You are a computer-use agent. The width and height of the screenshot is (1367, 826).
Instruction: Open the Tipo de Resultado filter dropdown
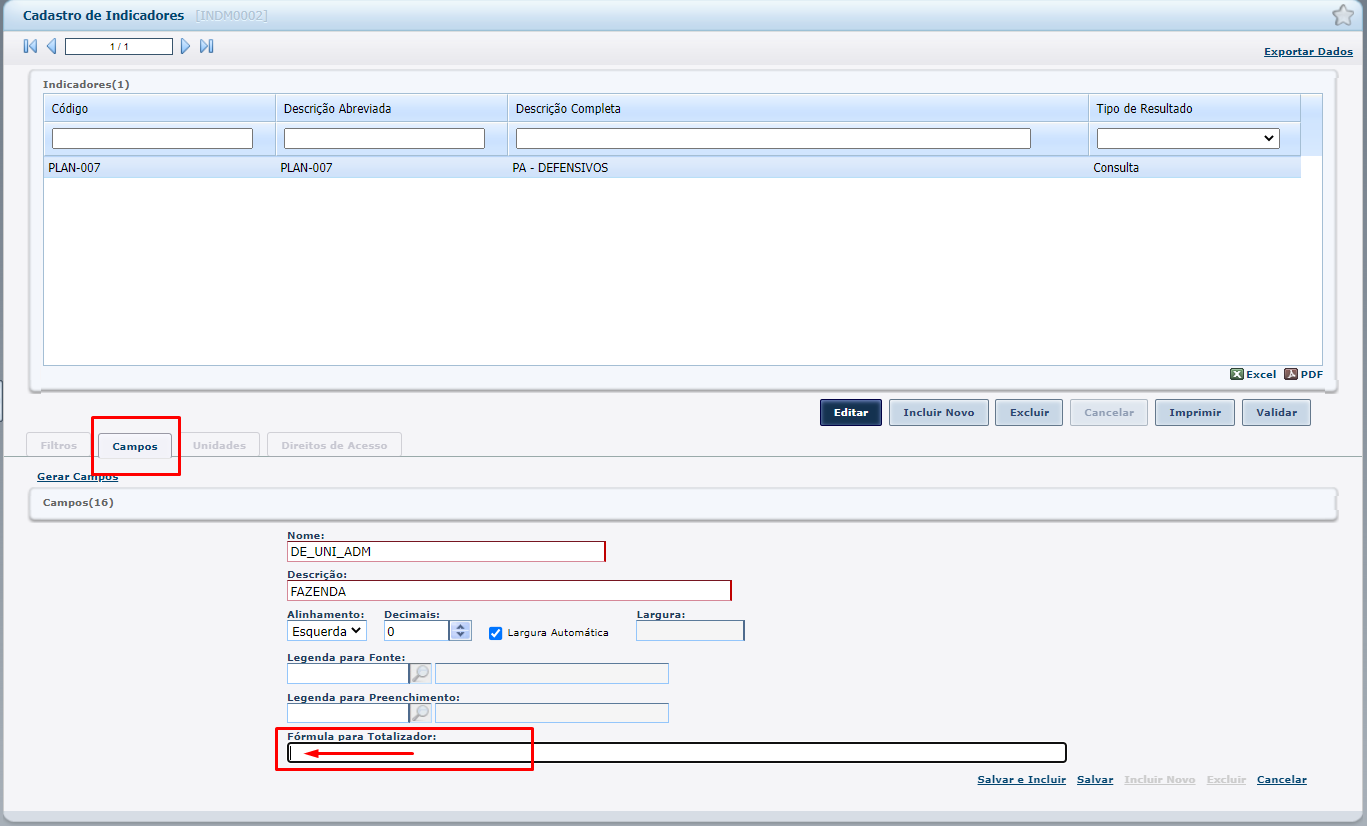(1188, 138)
